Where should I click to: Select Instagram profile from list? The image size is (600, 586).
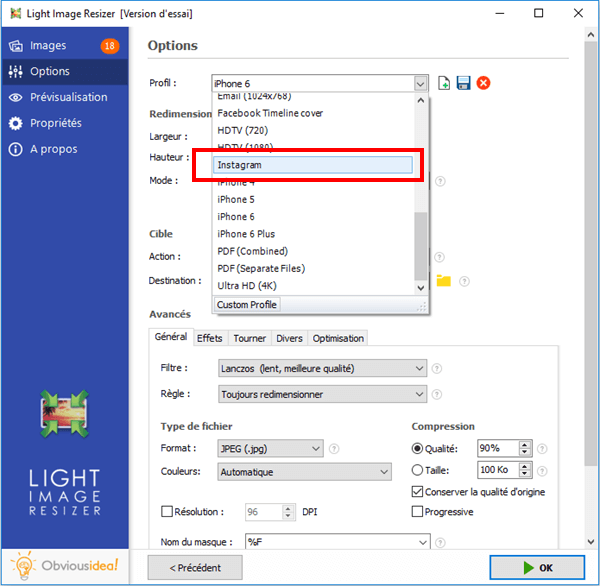pyautogui.click(x=313, y=165)
